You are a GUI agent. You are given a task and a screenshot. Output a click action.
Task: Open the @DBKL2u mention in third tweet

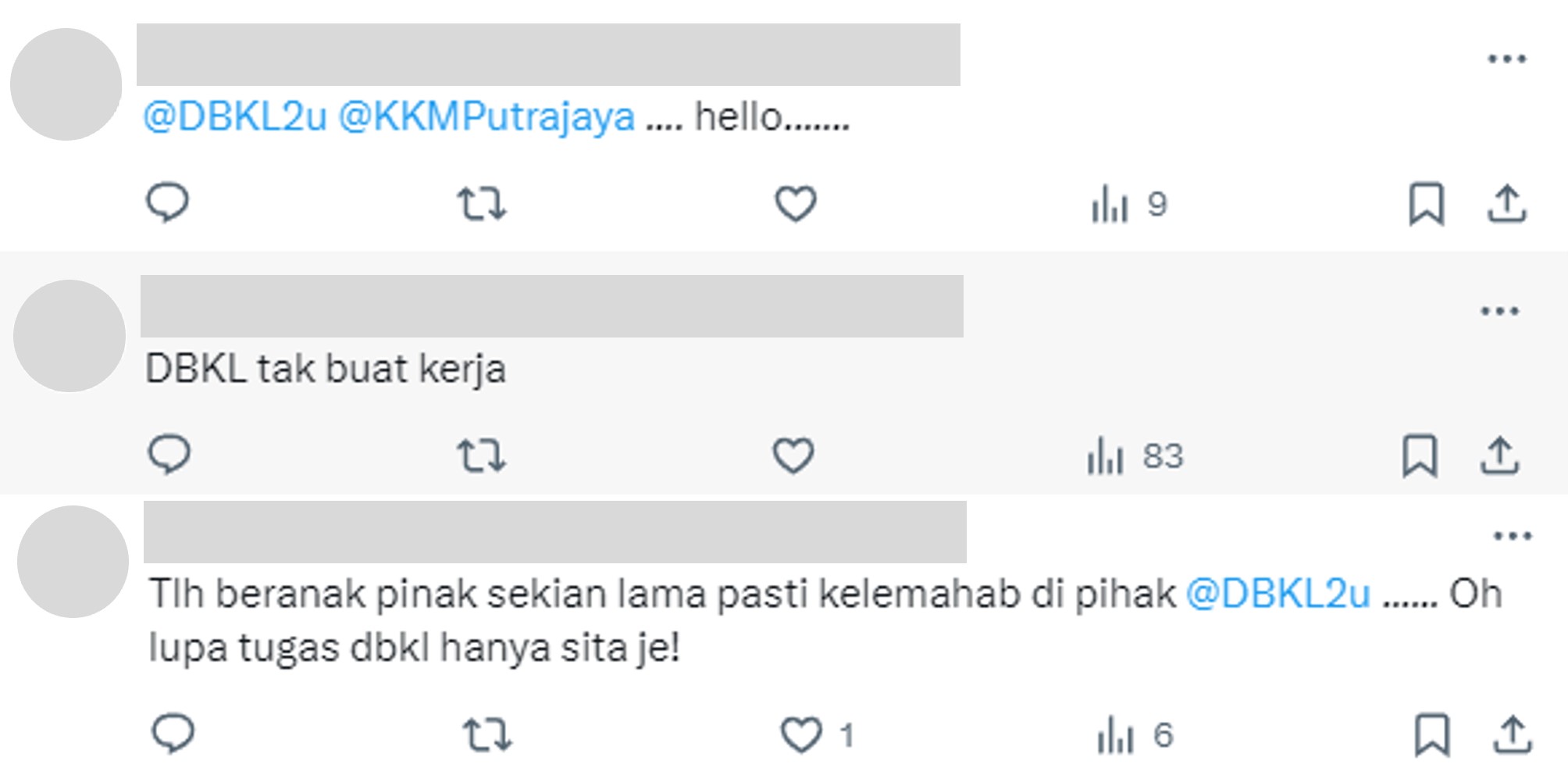click(1278, 594)
